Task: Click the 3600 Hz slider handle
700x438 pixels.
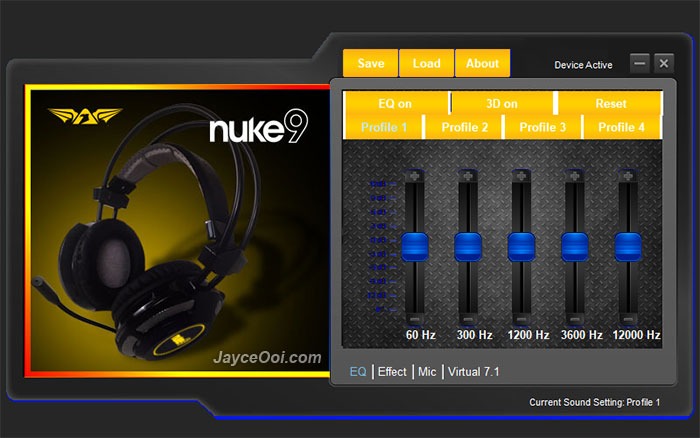Action: click(575, 246)
